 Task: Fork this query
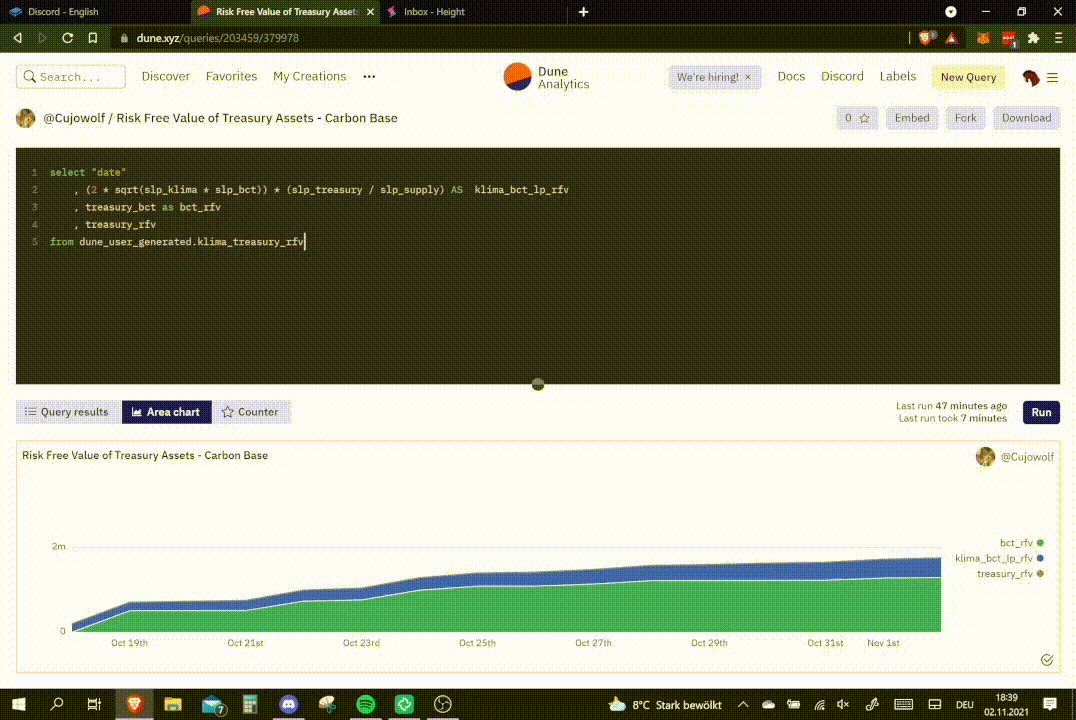[964, 117]
